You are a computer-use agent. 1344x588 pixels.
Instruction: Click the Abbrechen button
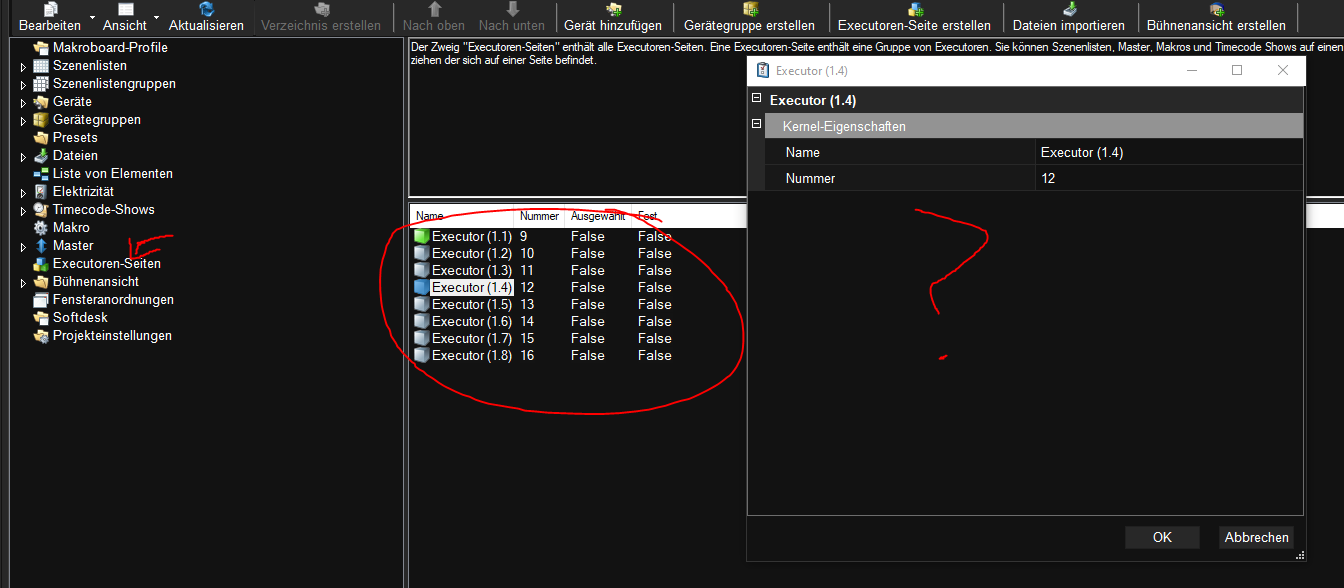point(1256,537)
